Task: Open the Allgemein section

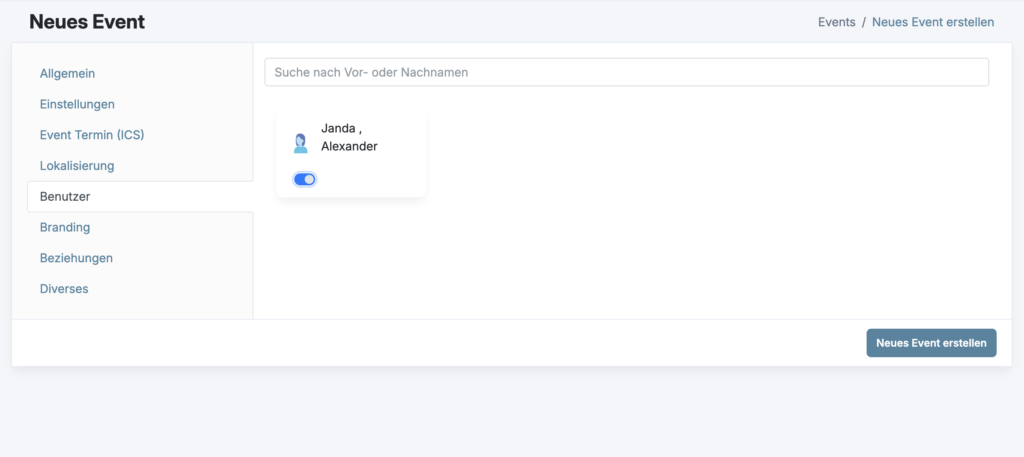Action: pos(67,73)
